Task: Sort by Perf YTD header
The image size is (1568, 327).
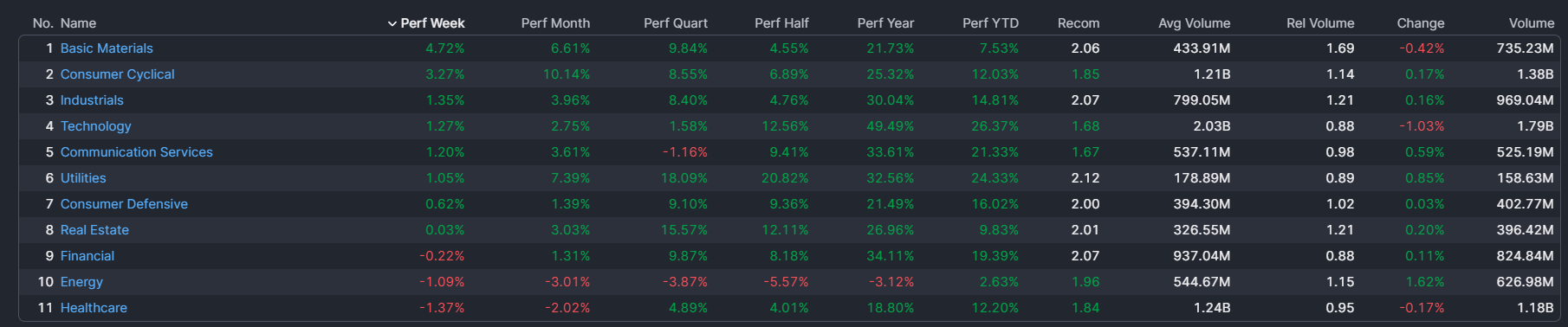Action: (x=990, y=23)
